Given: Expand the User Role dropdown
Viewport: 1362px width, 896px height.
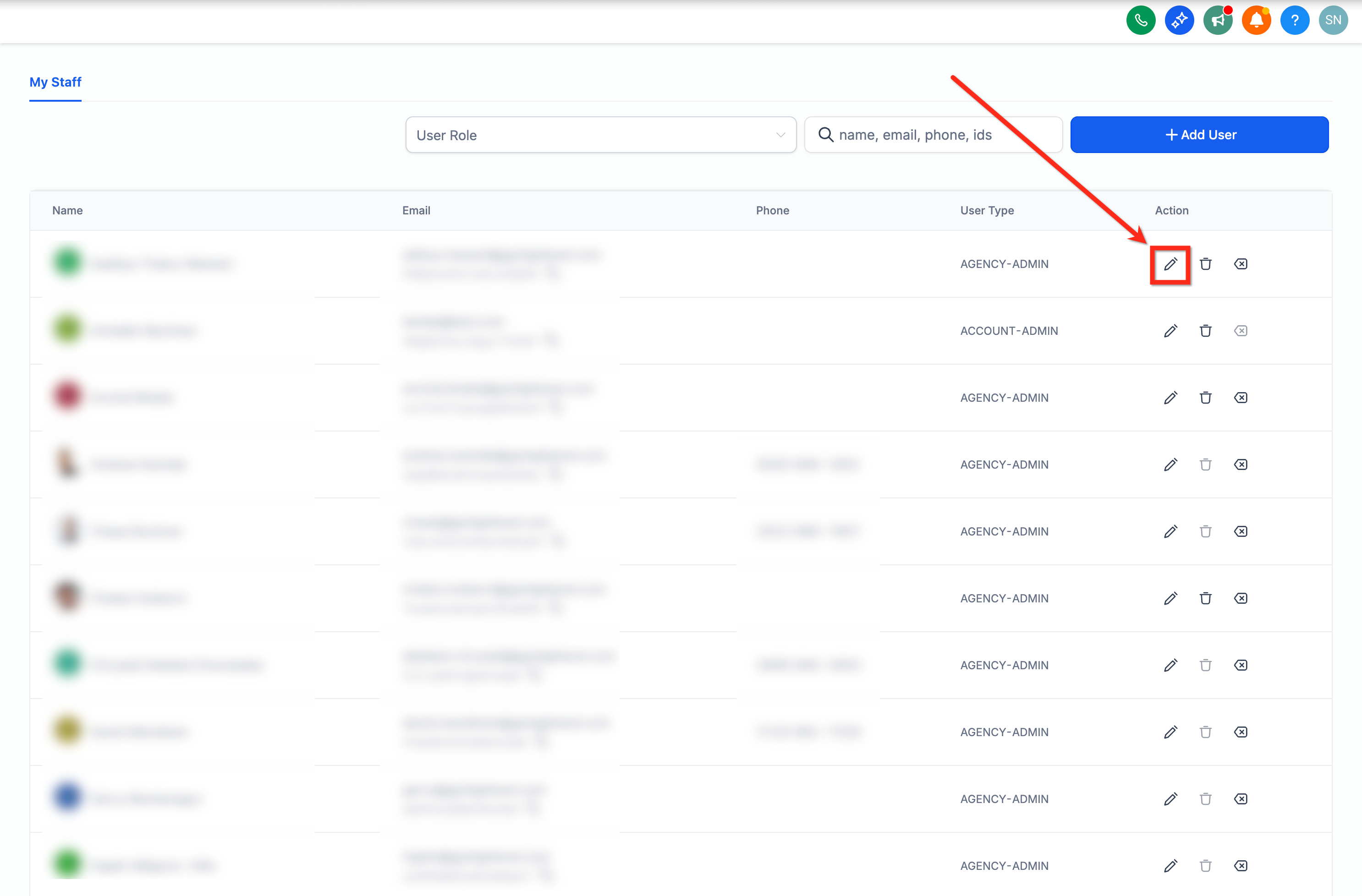Looking at the screenshot, I should 601,135.
